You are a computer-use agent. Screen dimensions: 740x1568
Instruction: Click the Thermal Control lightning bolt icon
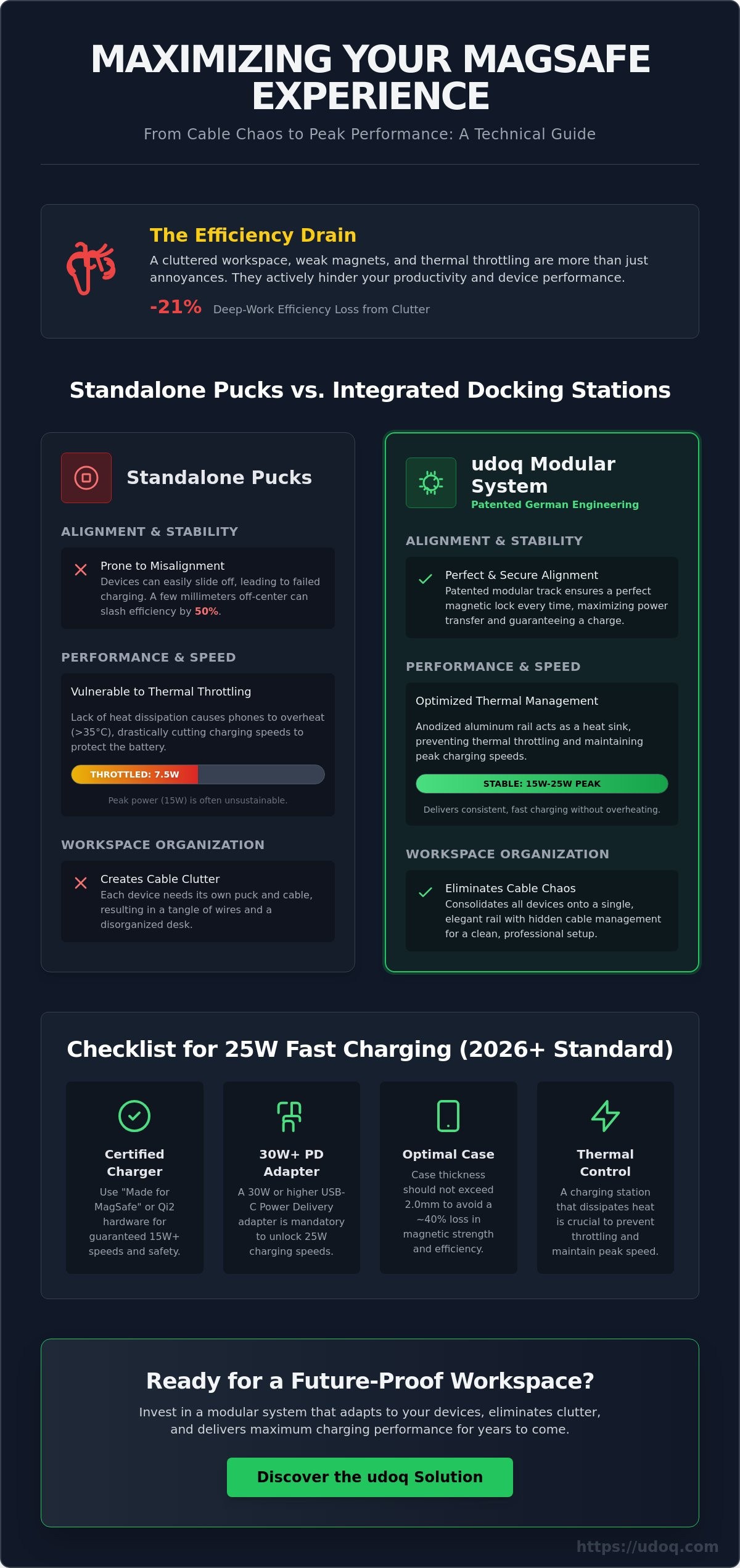[x=605, y=1116]
